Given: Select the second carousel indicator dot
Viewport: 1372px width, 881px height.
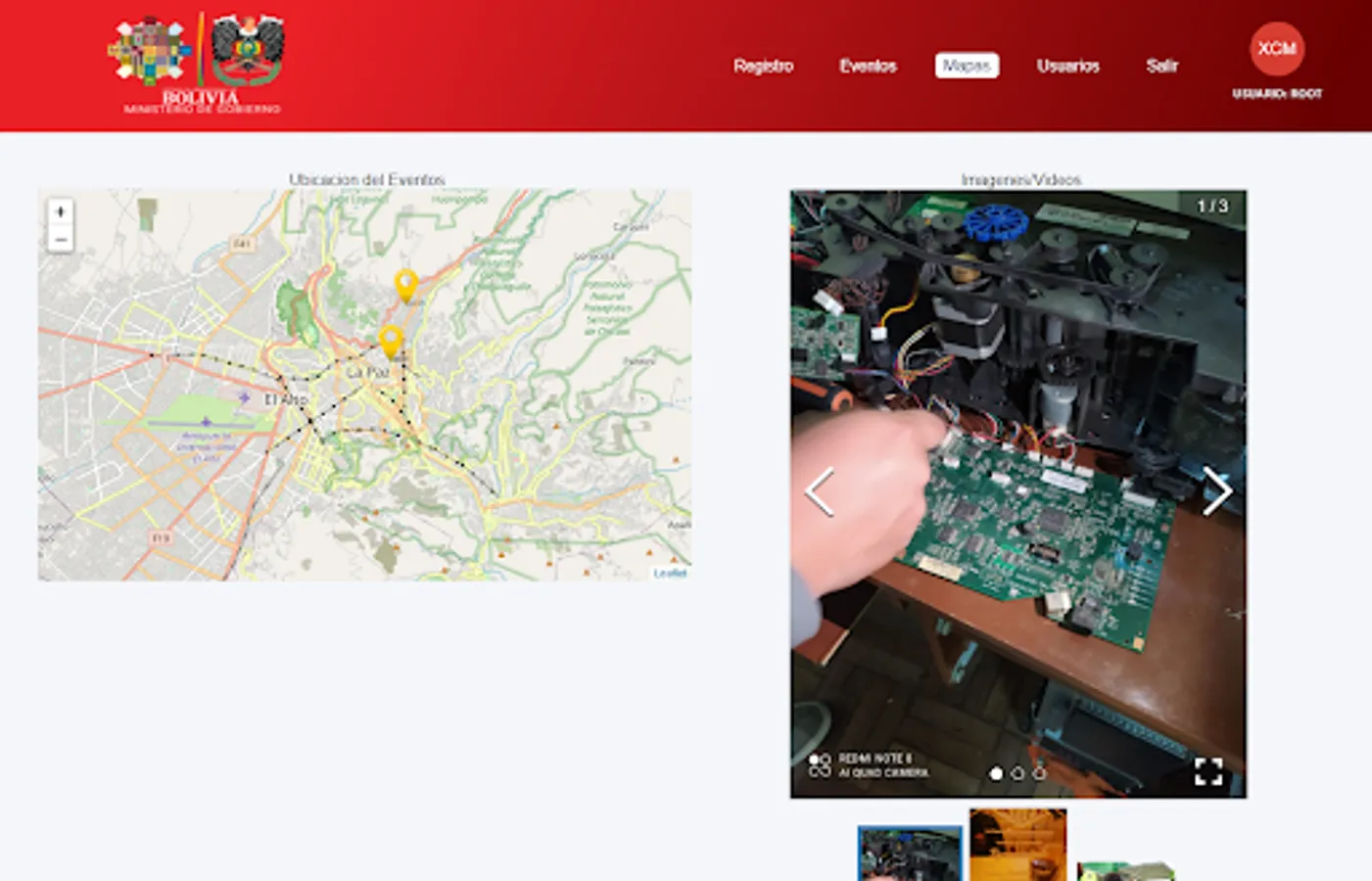Looking at the screenshot, I should pos(1017,771).
